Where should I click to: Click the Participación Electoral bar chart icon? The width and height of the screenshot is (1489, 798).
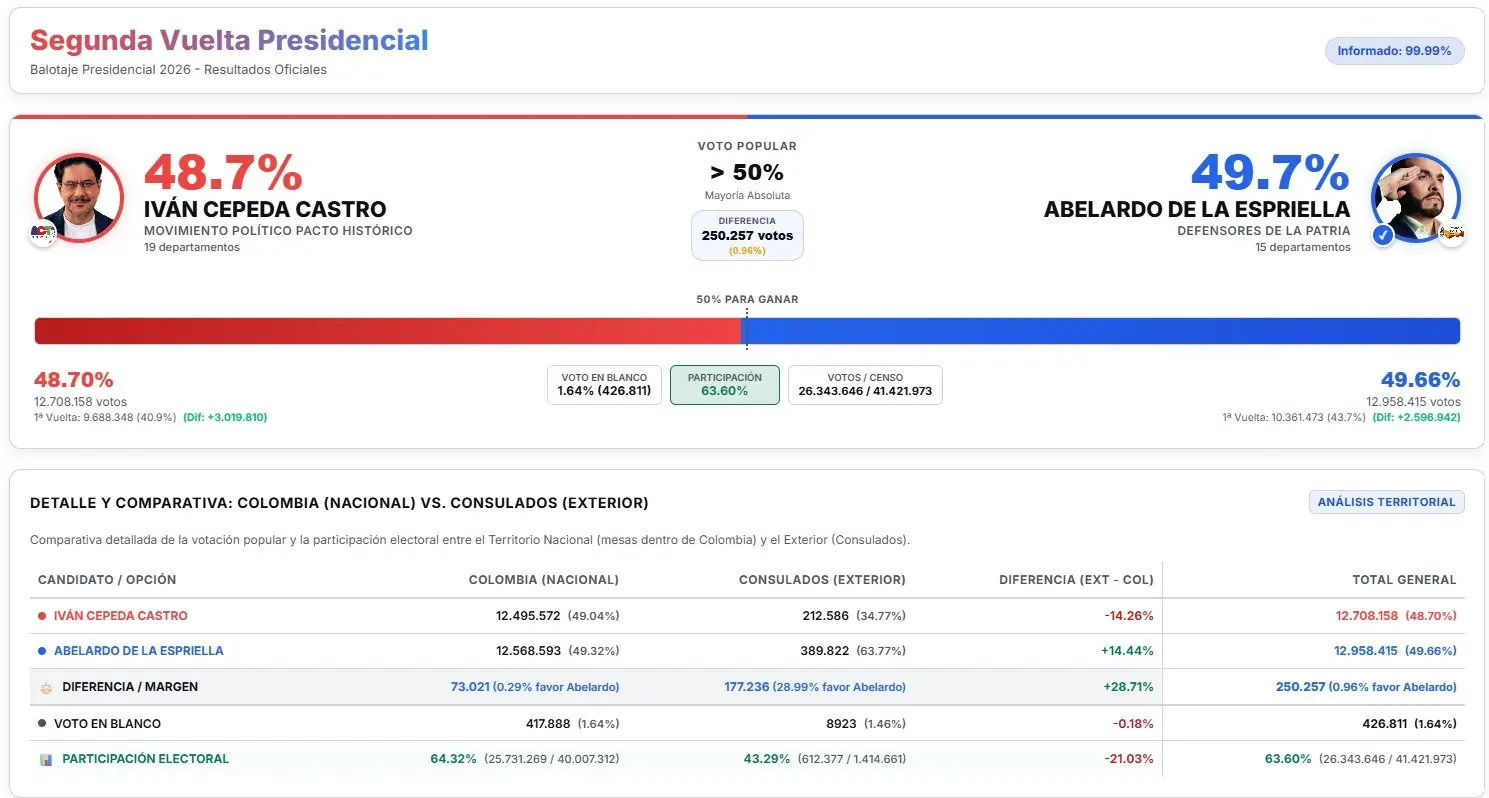45,760
